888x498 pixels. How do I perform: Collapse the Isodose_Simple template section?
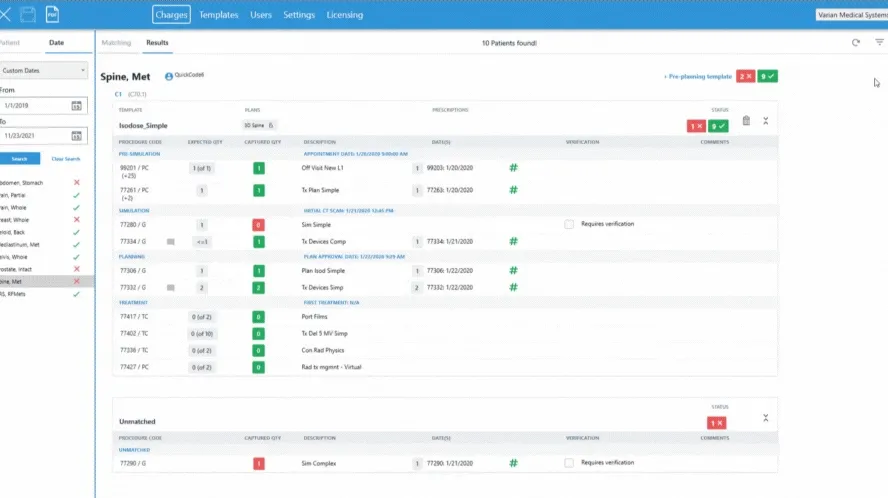(766, 121)
